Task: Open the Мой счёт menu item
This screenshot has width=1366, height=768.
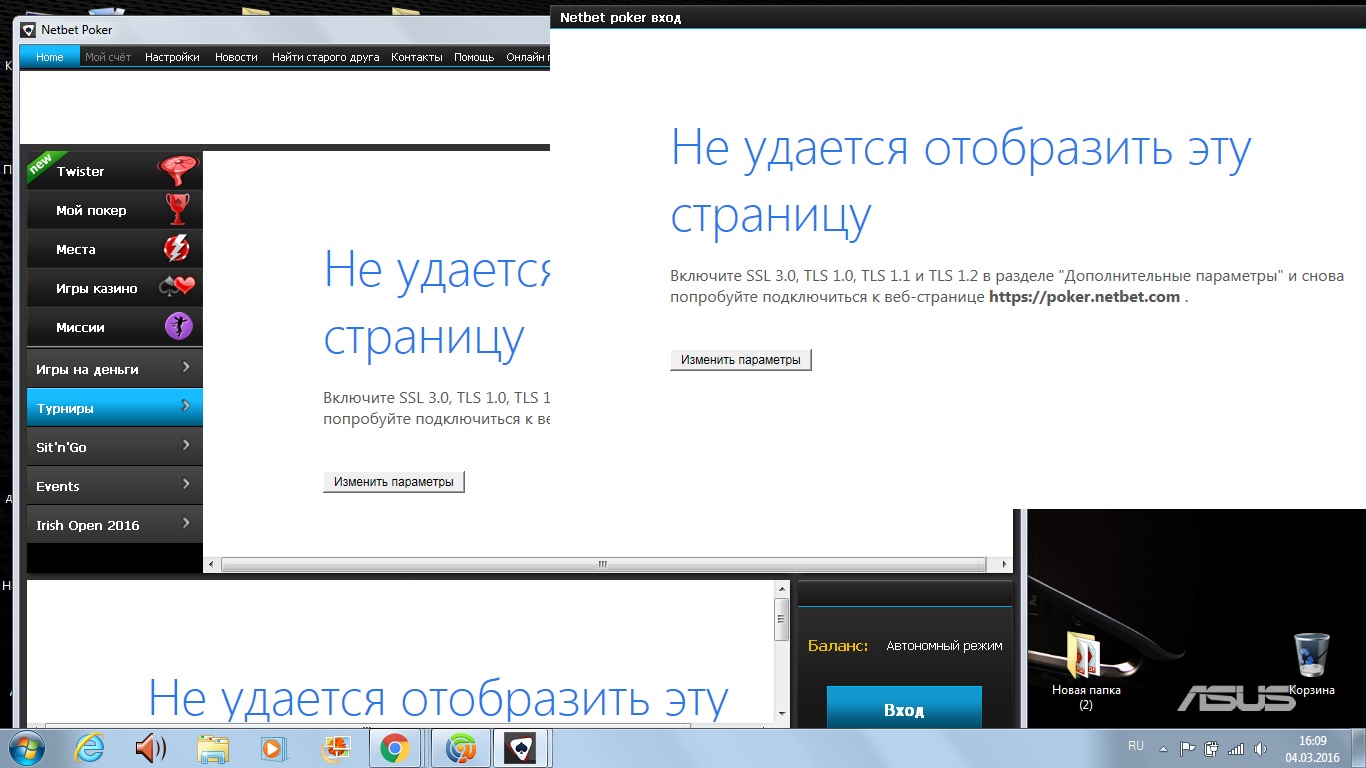Action: click(108, 57)
